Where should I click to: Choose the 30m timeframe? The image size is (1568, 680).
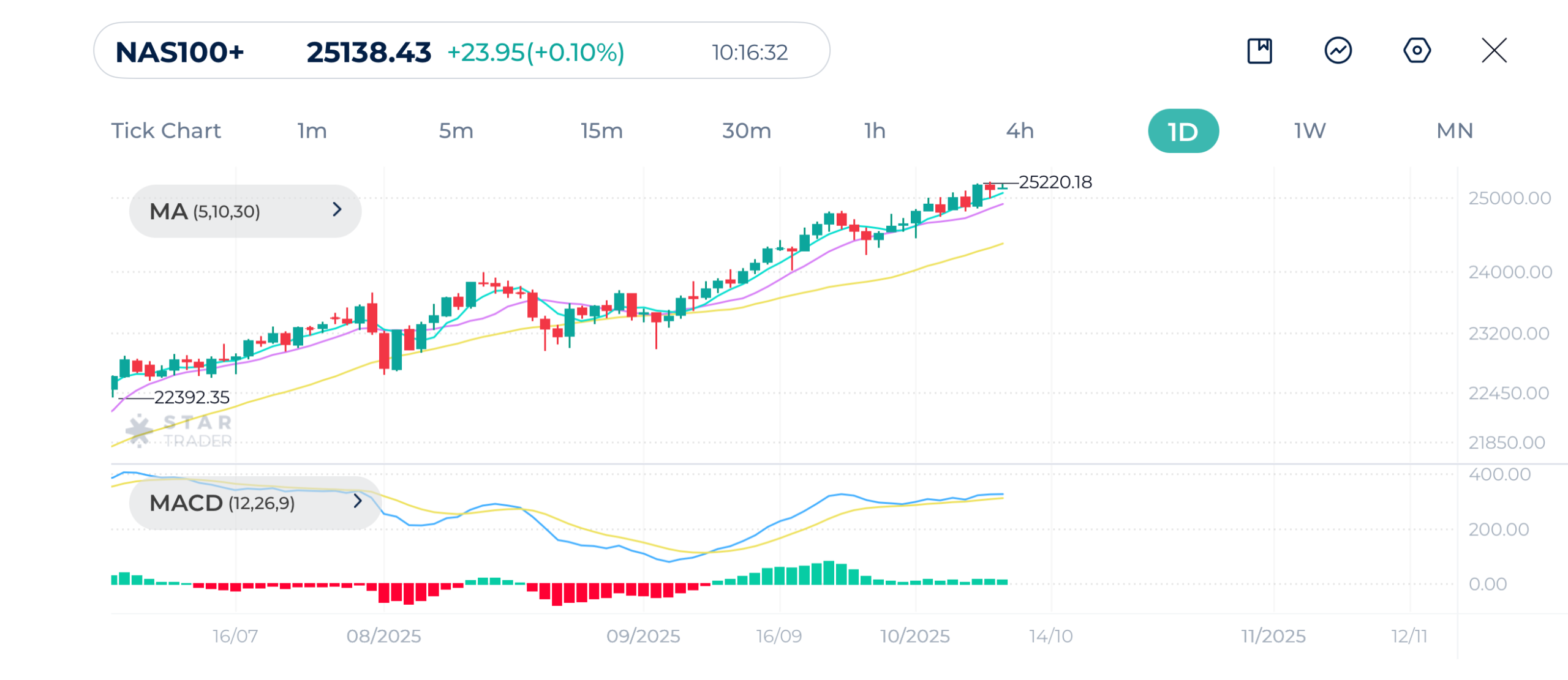click(746, 131)
